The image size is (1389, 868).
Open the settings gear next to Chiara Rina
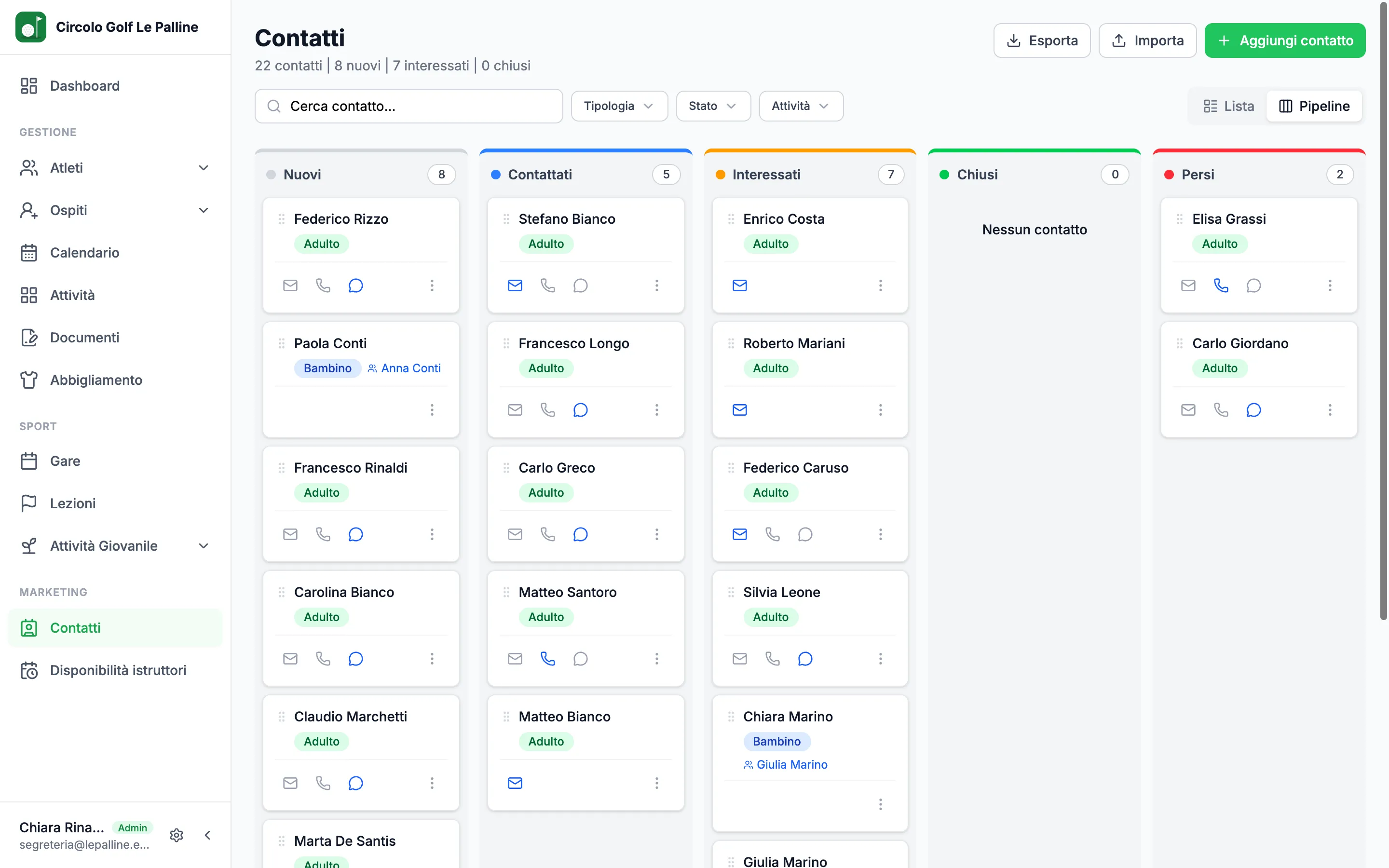(177, 835)
